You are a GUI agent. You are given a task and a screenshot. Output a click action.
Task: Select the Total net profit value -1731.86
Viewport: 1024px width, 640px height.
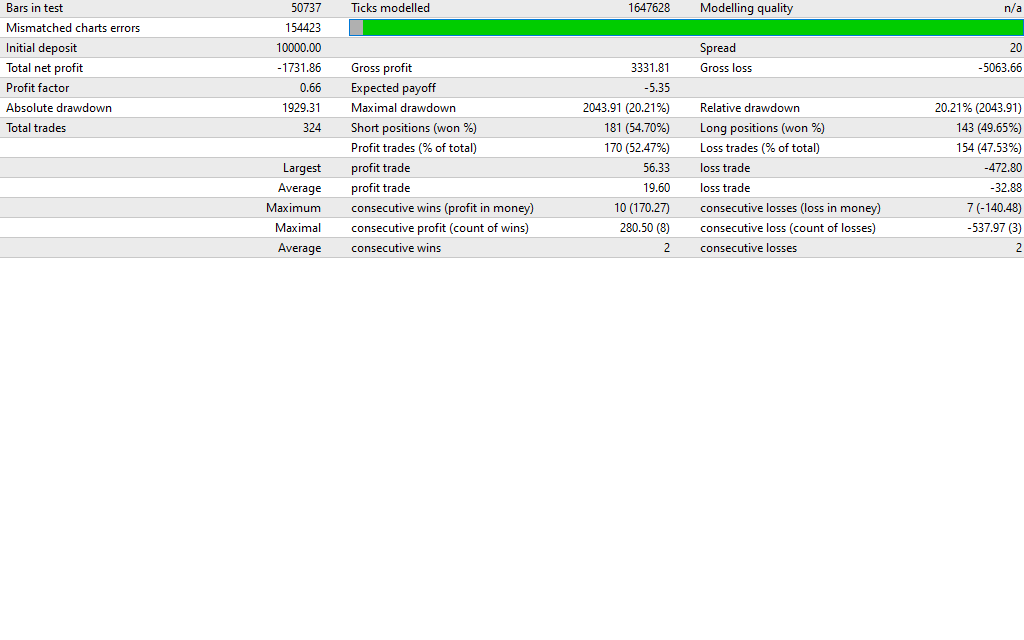click(297, 68)
